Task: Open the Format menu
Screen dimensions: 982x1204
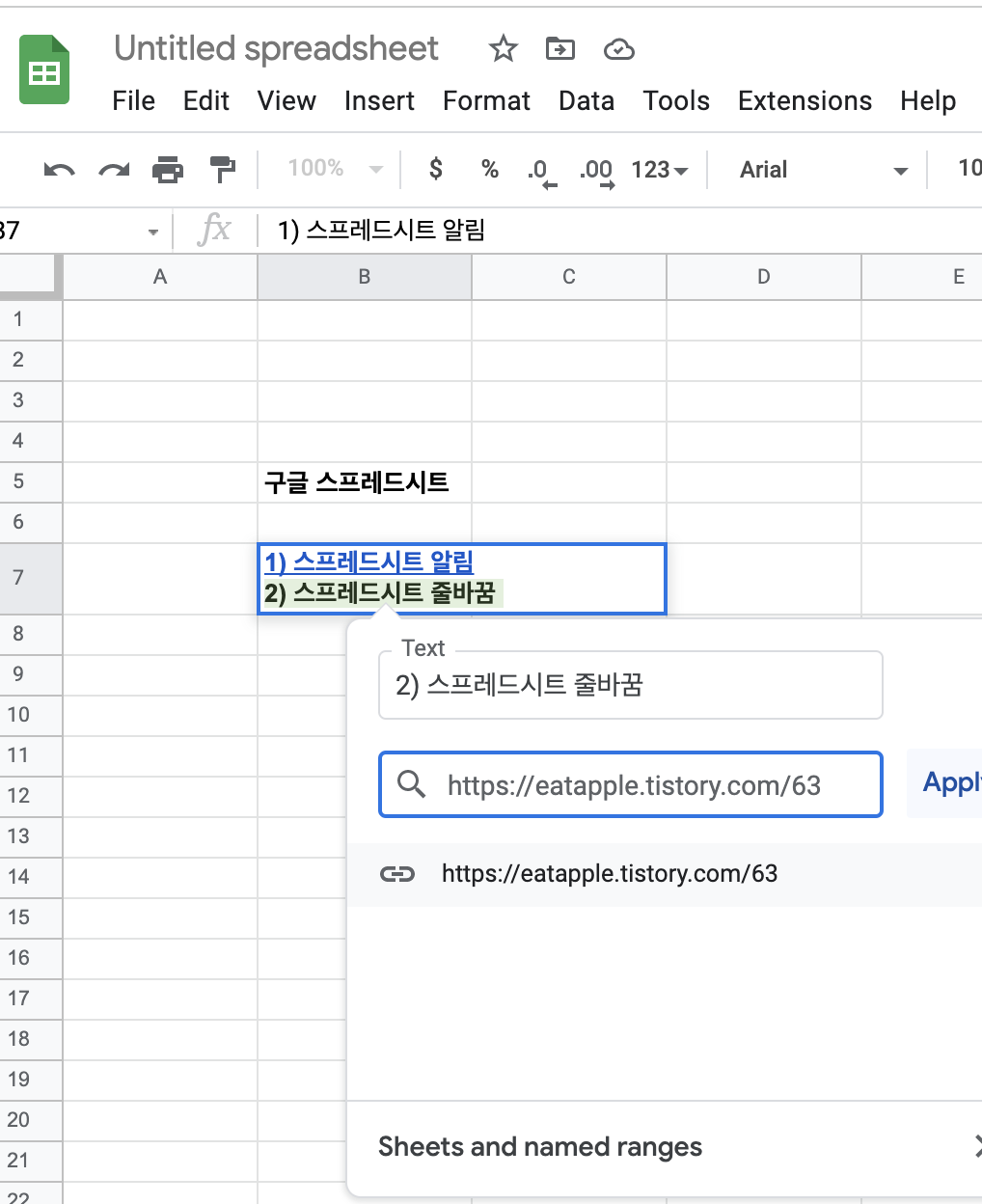Action: tap(486, 101)
